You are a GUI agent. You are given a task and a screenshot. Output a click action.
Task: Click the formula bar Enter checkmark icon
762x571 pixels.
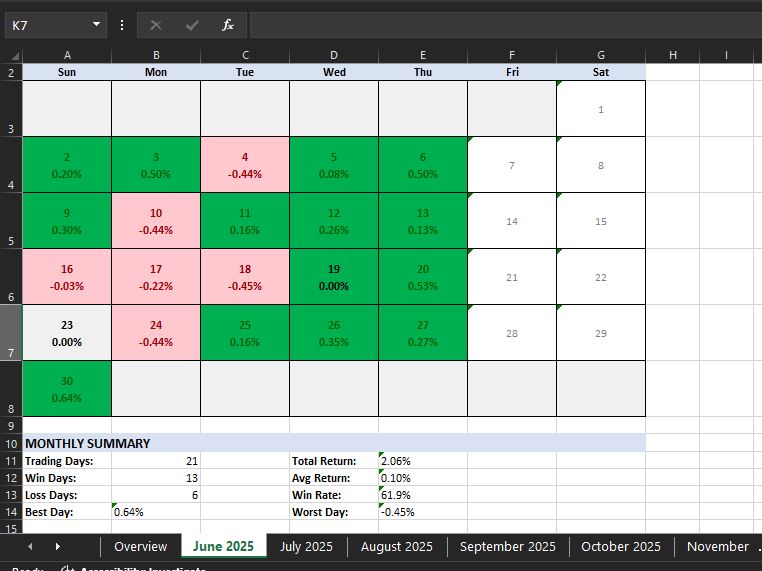pos(192,25)
